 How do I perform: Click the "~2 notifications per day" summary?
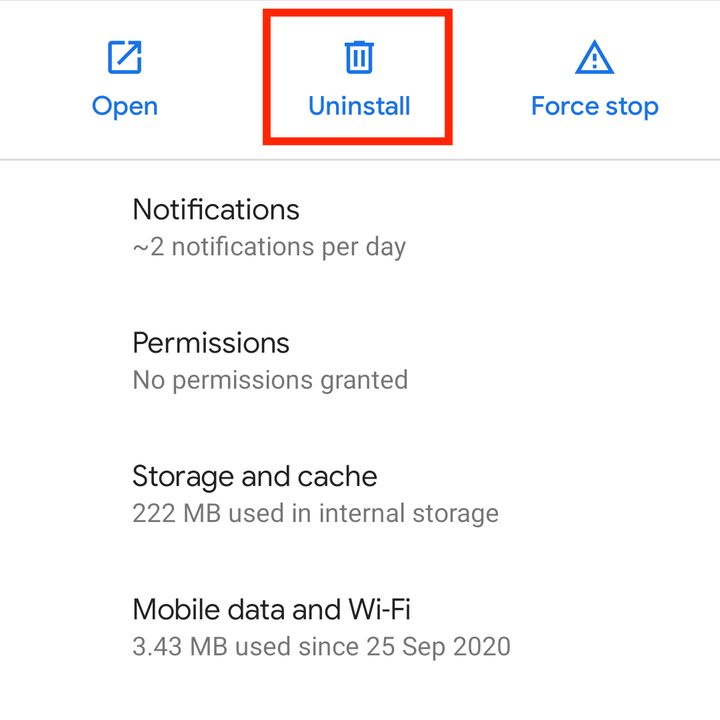[269, 247]
